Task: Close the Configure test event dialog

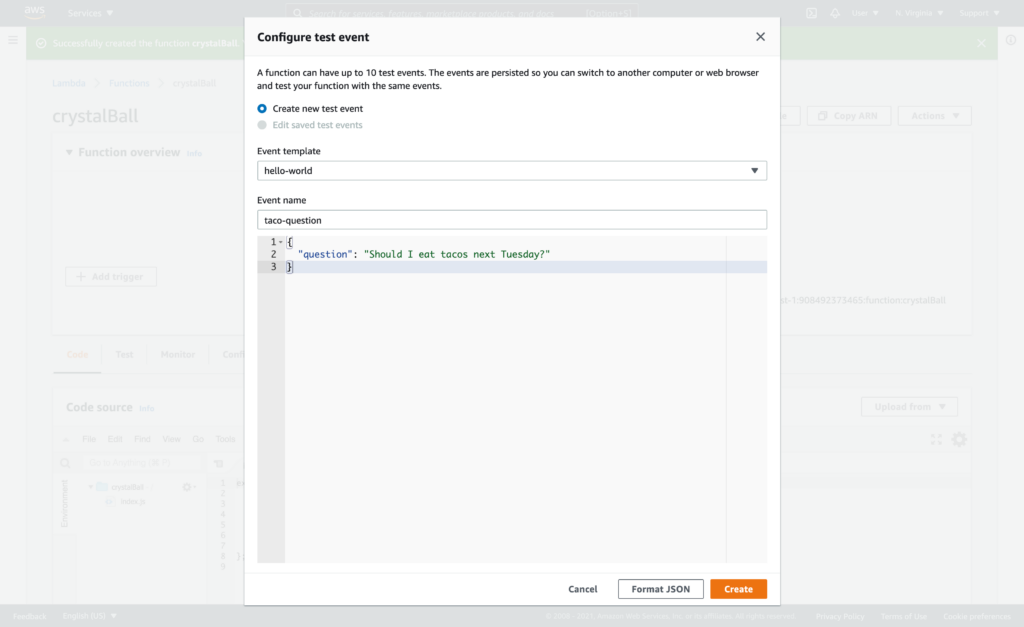Action: click(760, 37)
